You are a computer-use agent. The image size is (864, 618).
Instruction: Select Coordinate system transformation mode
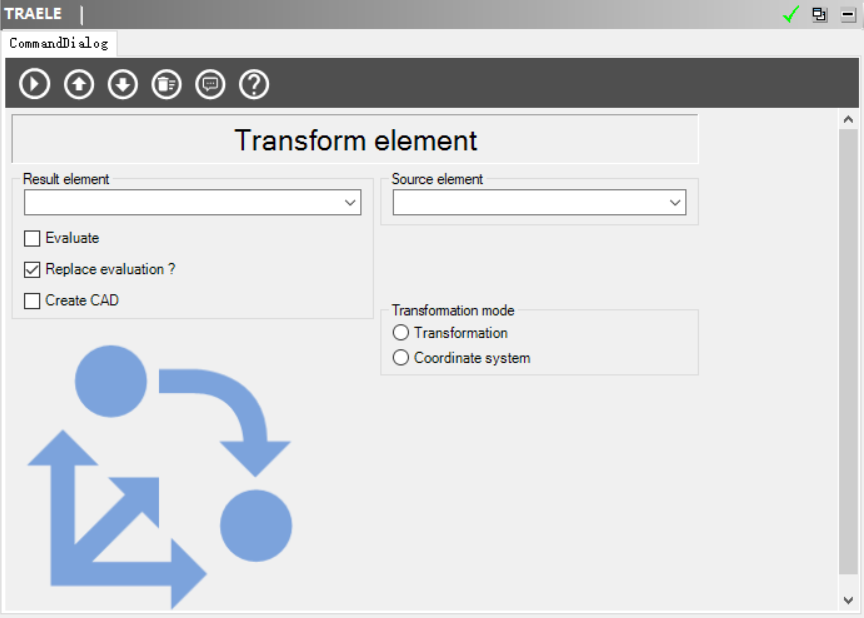[401, 358]
